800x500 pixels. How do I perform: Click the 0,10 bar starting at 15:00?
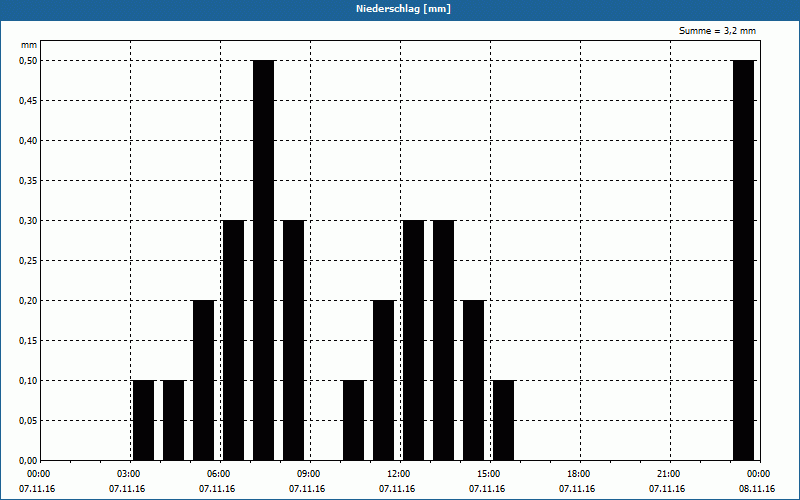click(504, 420)
